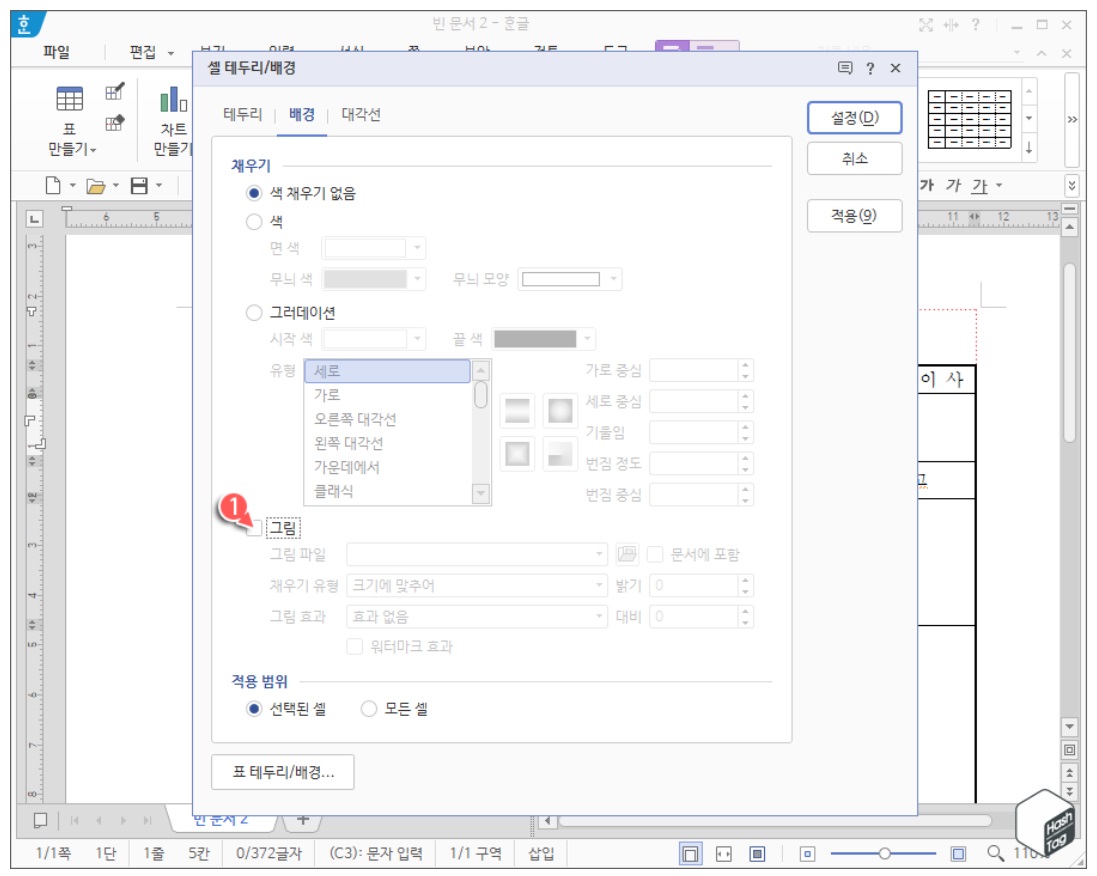1097x876 pixels.
Task: Select the draw table pencil icon
Action: pos(114,91)
